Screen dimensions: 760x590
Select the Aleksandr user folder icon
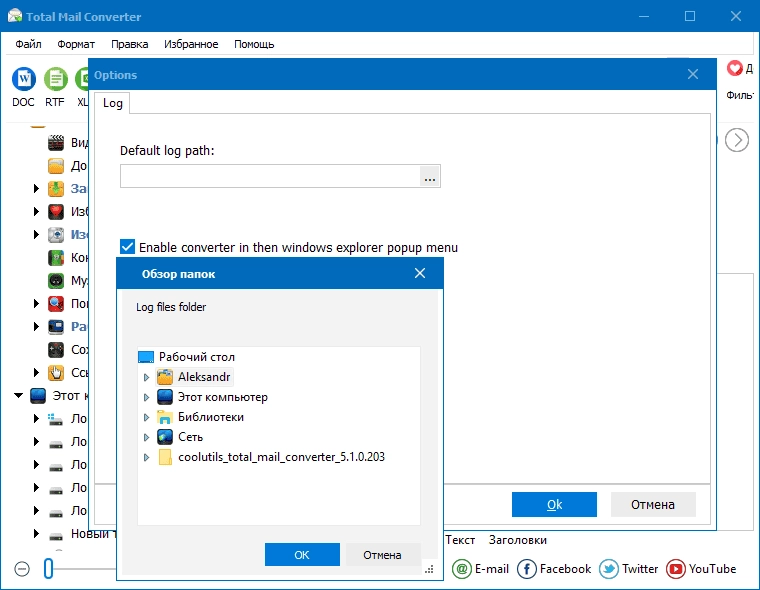pyautogui.click(x=165, y=377)
